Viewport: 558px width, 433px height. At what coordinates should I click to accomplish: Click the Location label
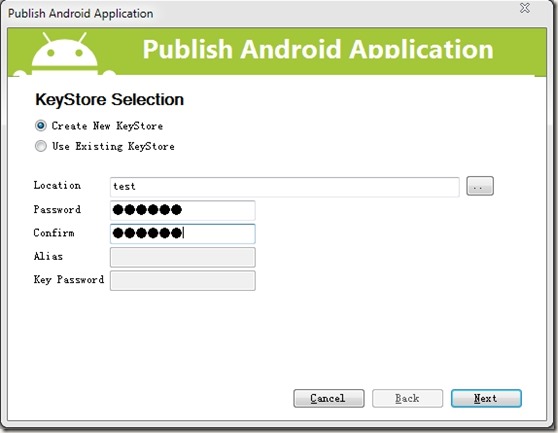tap(57, 185)
